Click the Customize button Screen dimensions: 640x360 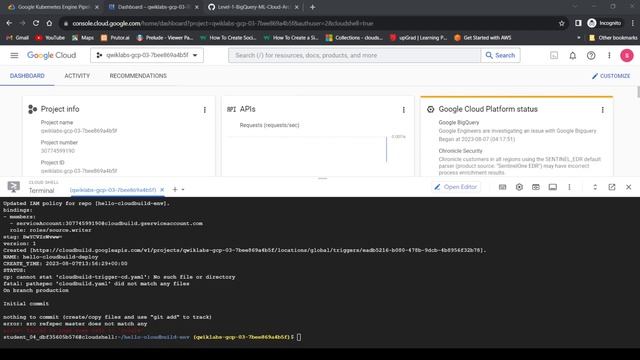click(x=611, y=76)
